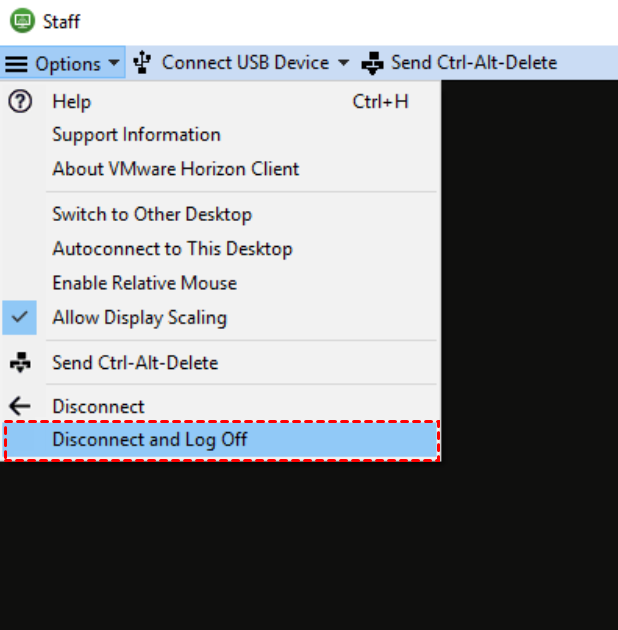618x630 pixels.
Task: Toggle Enable Relative Mouse option
Action: point(144,283)
